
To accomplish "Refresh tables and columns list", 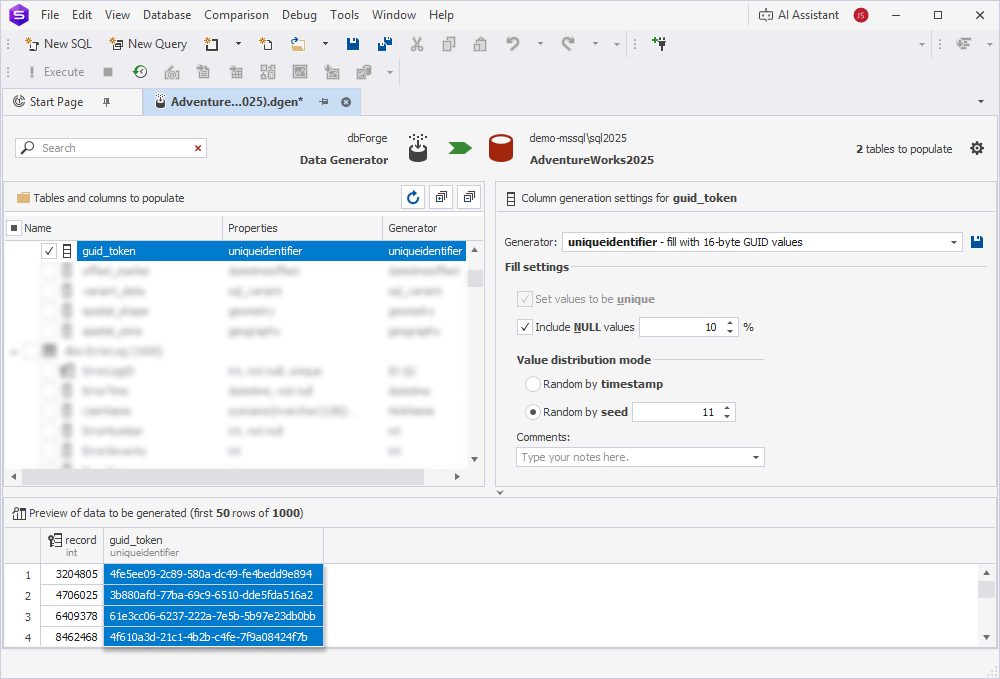I will click(413, 198).
